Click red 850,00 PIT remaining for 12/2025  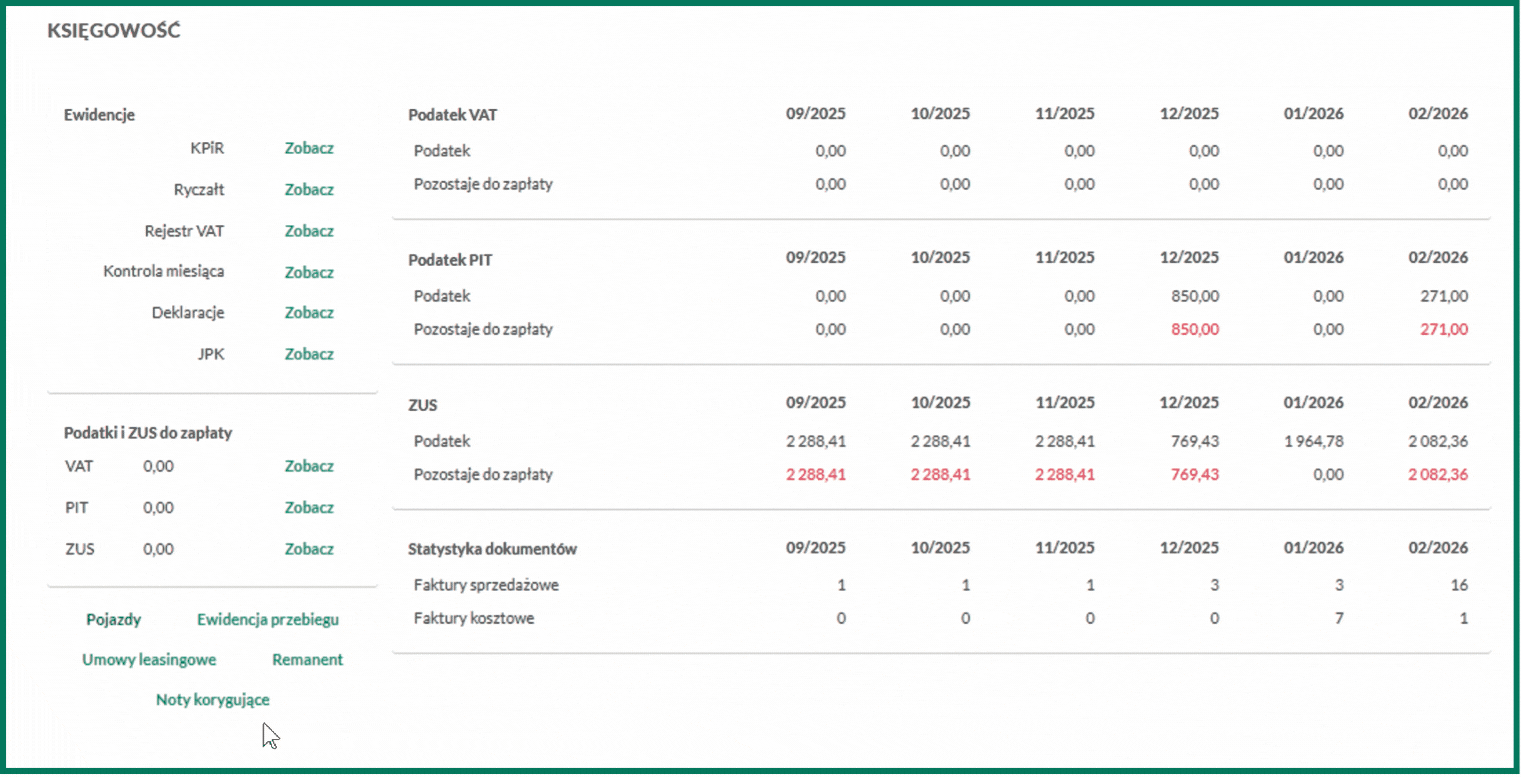(1195, 330)
